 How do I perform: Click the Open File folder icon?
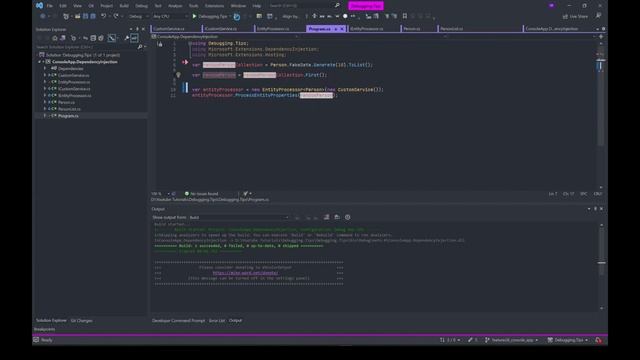[77, 16]
